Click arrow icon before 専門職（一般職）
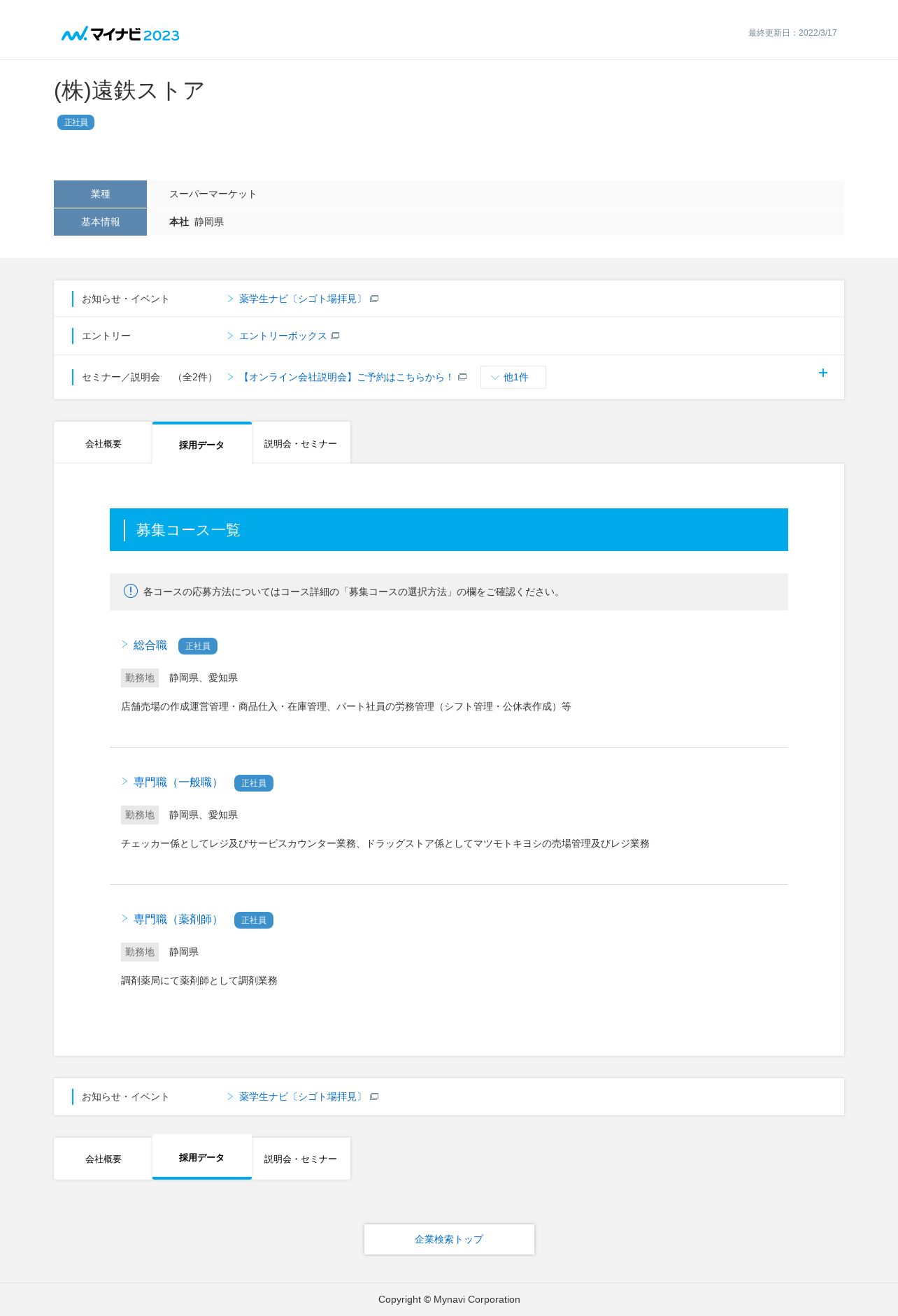The height and width of the screenshot is (1316, 898). (x=124, y=781)
